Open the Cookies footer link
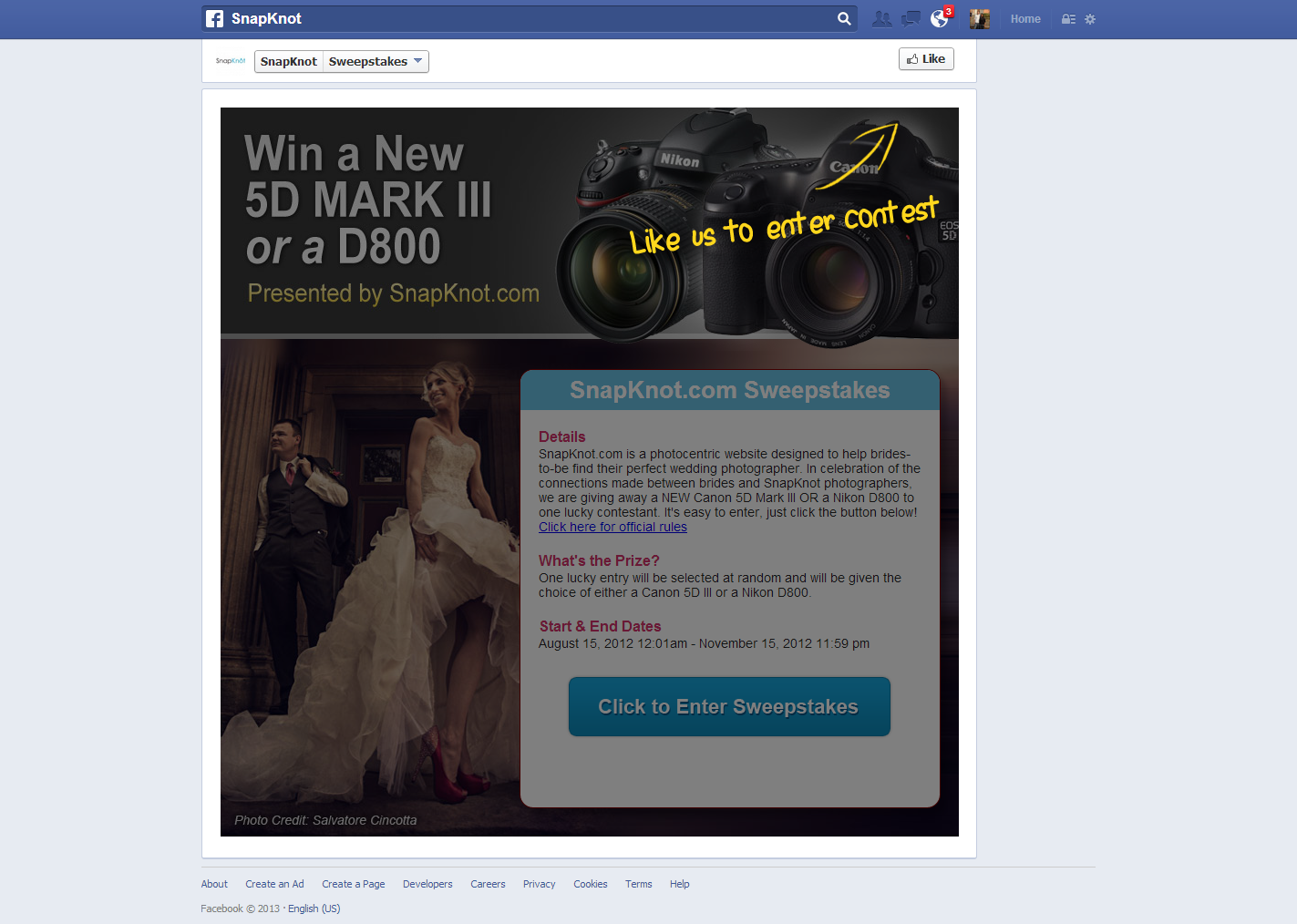This screenshot has height=924, width=1297. (x=591, y=884)
